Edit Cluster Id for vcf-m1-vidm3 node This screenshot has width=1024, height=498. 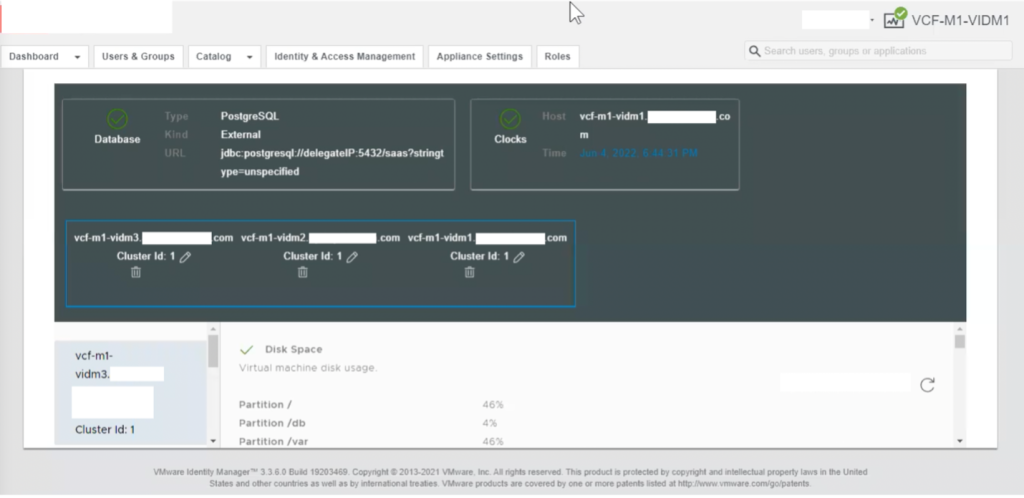185,257
